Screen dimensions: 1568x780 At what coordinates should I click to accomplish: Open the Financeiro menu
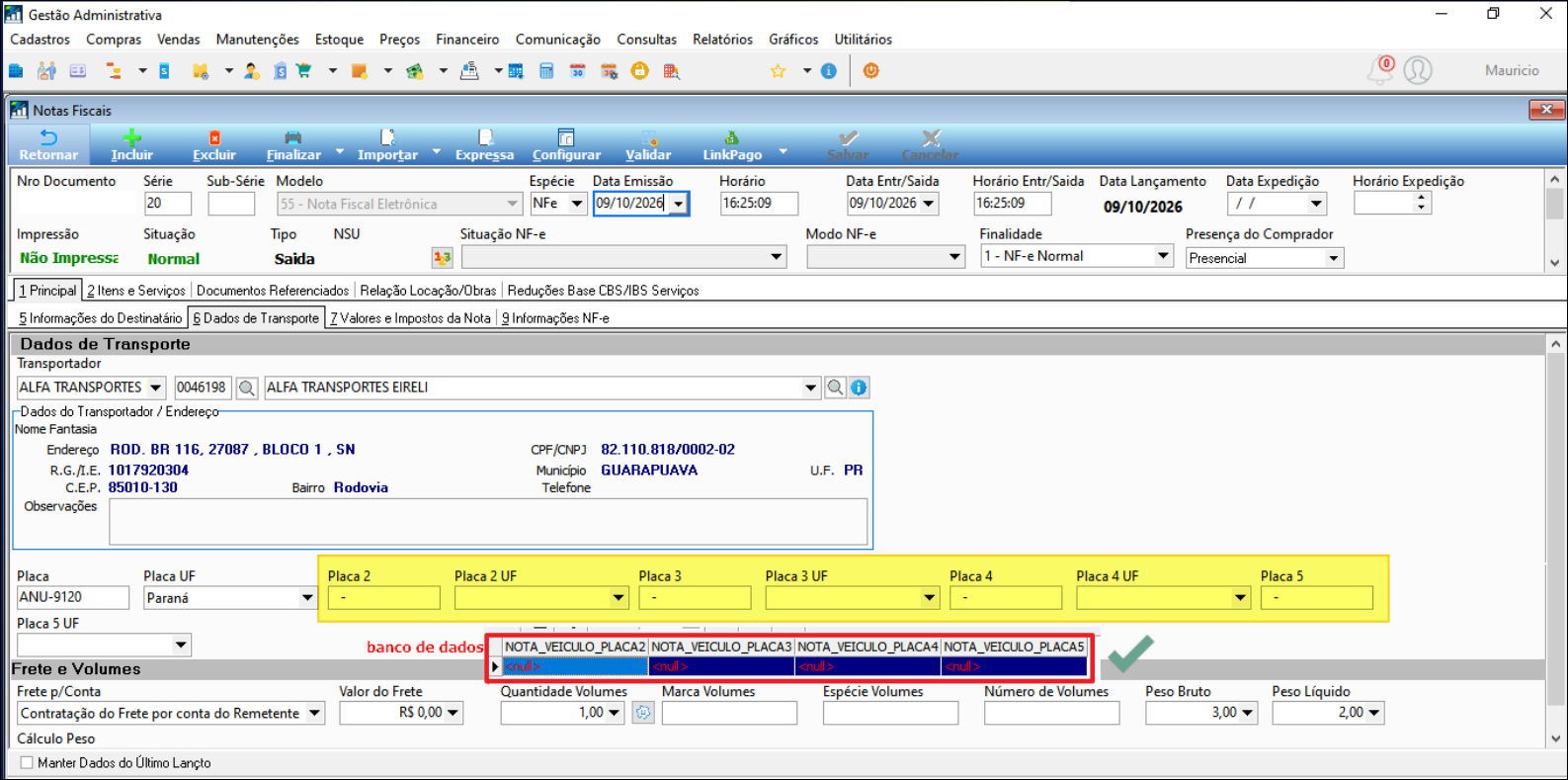click(467, 40)
